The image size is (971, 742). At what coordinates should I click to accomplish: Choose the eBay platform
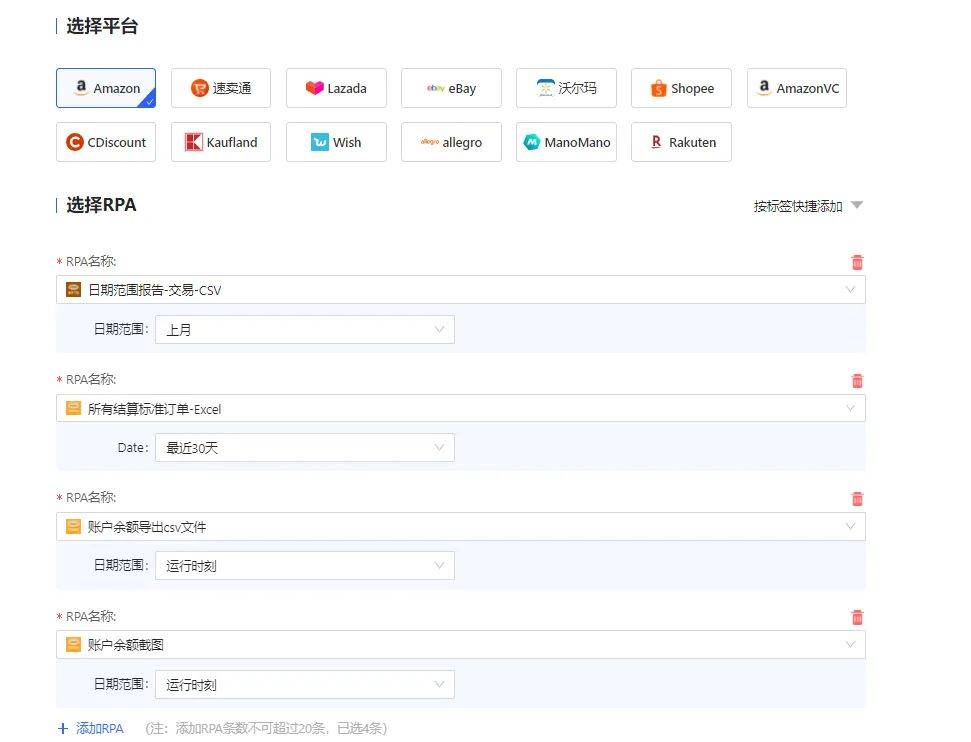pyautogui.click(x=451, y=88)
